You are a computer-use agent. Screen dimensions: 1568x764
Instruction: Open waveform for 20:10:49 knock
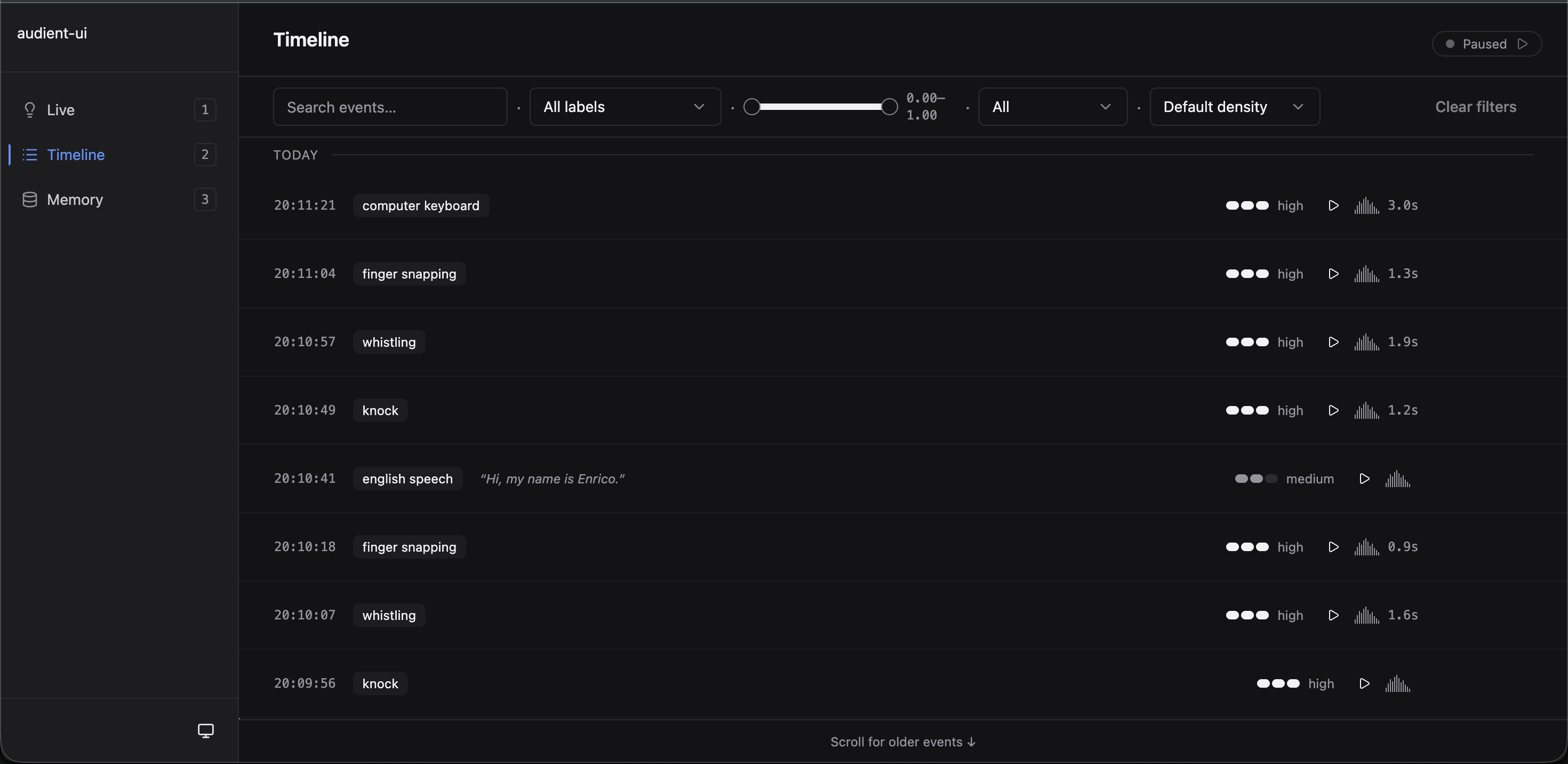pos(1366,410)
